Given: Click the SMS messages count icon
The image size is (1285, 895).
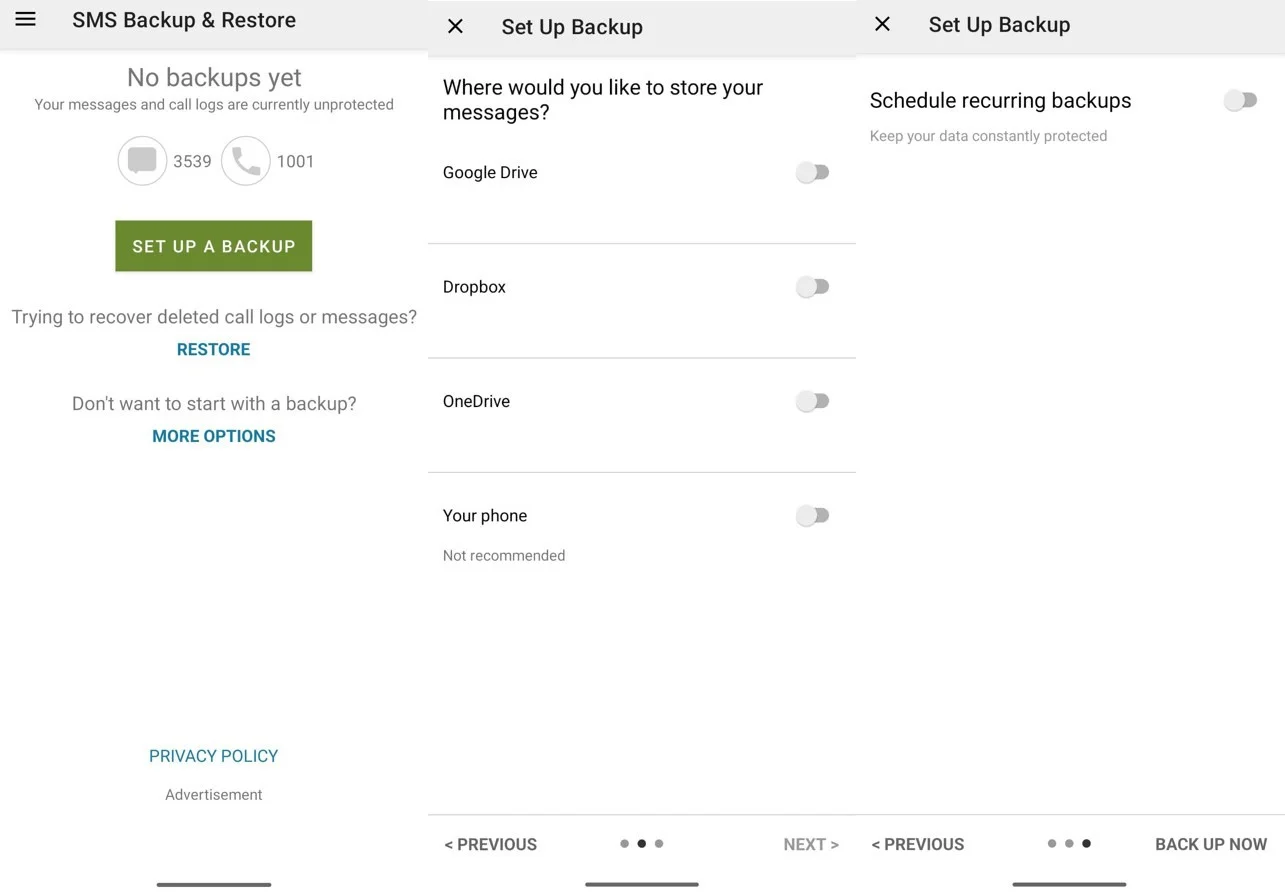Looking at the screenshot, I should [x=142, y=160].
